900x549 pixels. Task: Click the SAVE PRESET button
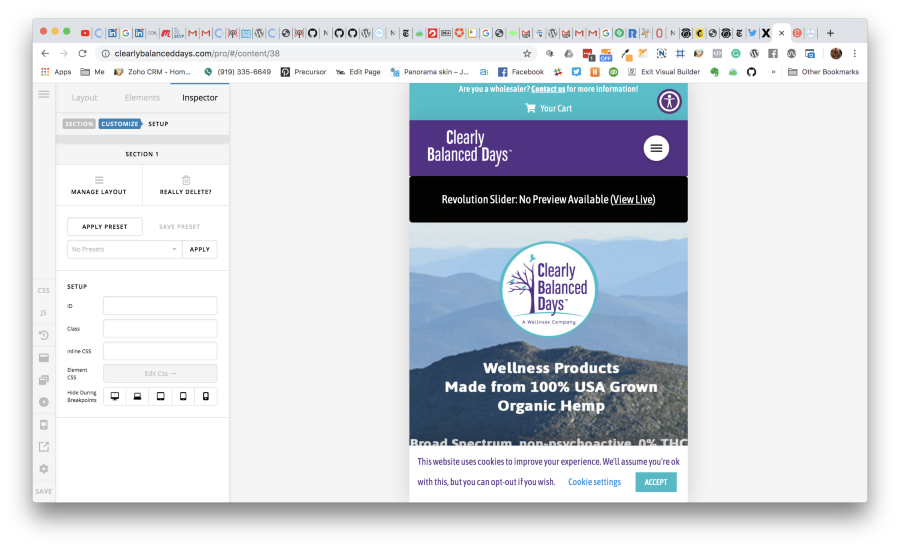tap(180, 227)
